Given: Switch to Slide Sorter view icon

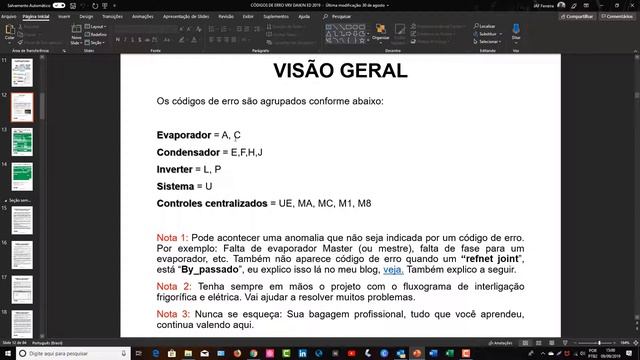Looking at the screenshot, I should pos(538,343).
